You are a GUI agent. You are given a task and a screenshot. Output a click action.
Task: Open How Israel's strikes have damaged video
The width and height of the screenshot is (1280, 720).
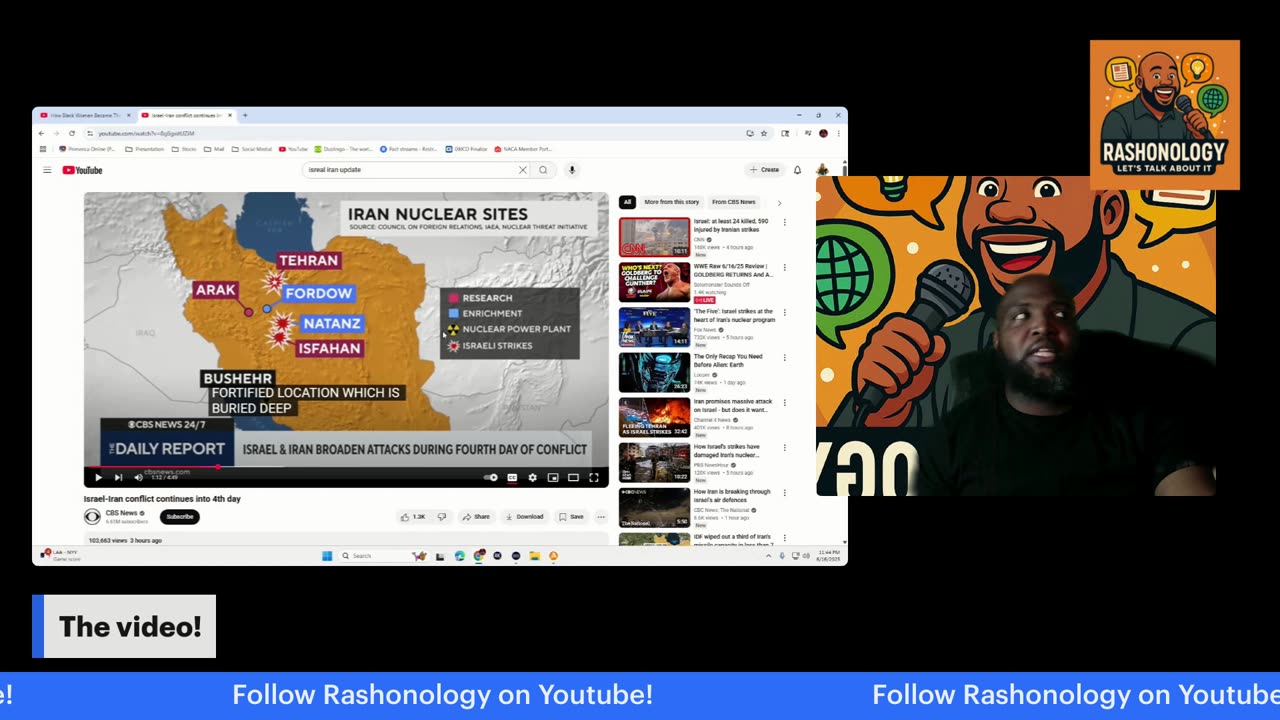coord(654,462)
